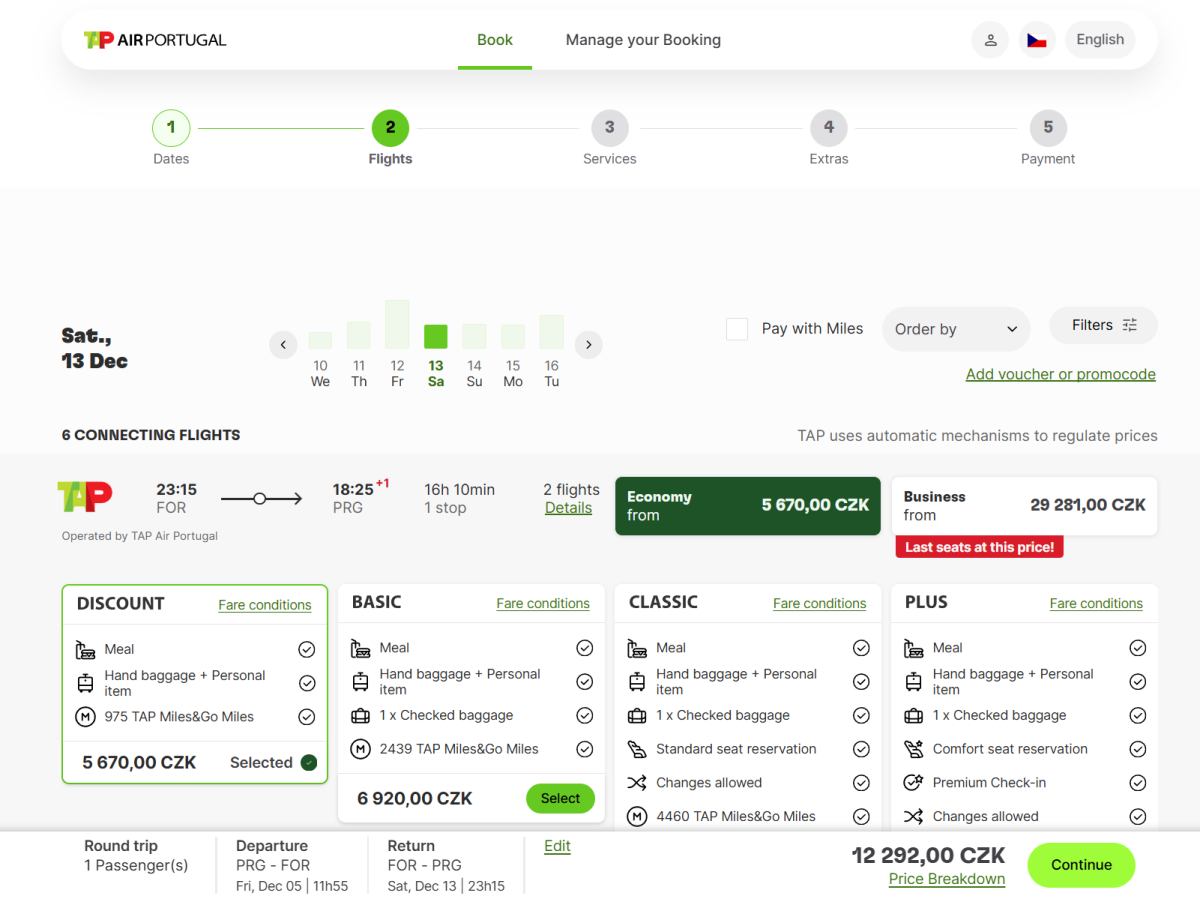Switch to Manage your Booking tab
1200x902 pixels.
[x=643, y=40]
